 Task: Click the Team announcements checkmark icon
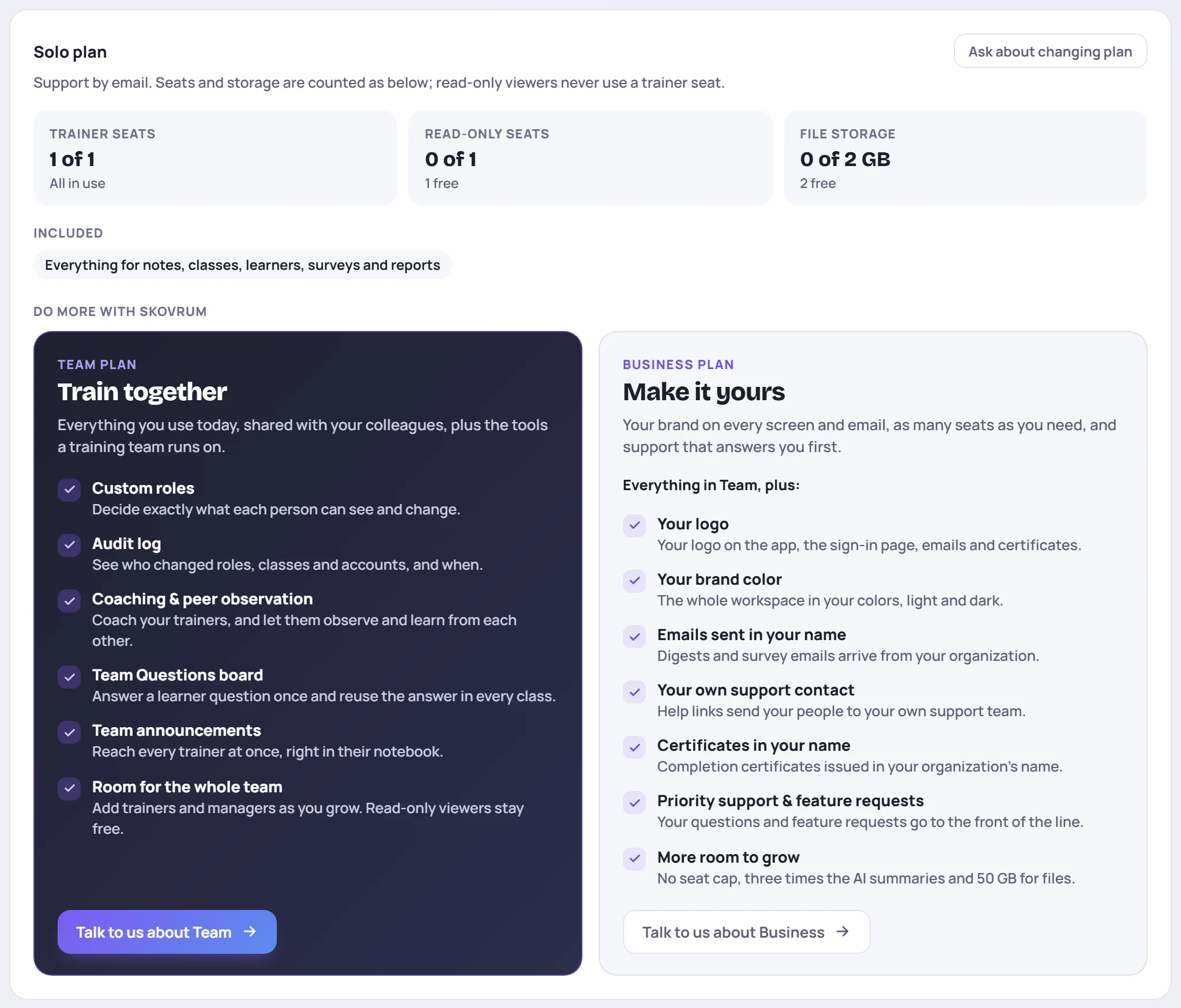pos(69,732)
